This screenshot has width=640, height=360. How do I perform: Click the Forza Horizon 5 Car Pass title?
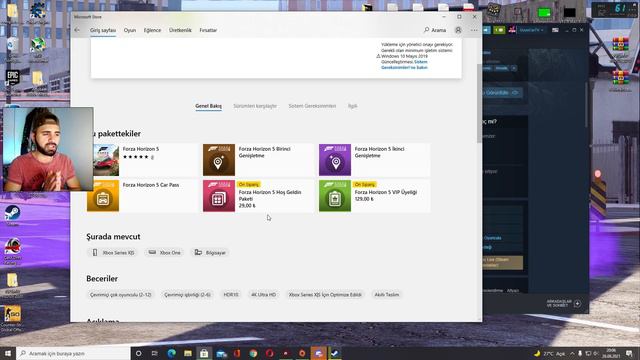coord(151,185)
